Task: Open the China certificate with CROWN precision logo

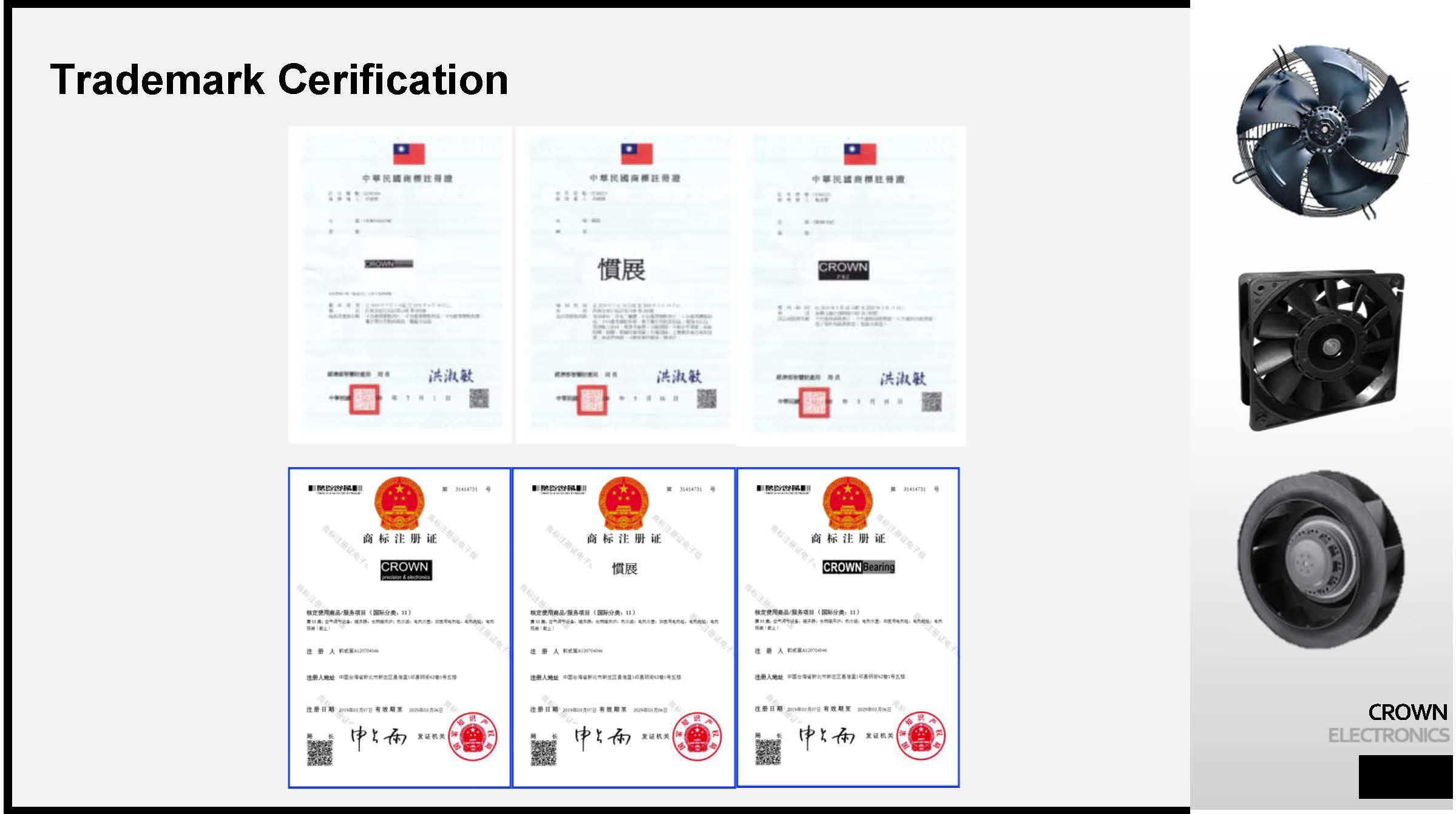Action: tap(399, 628)
